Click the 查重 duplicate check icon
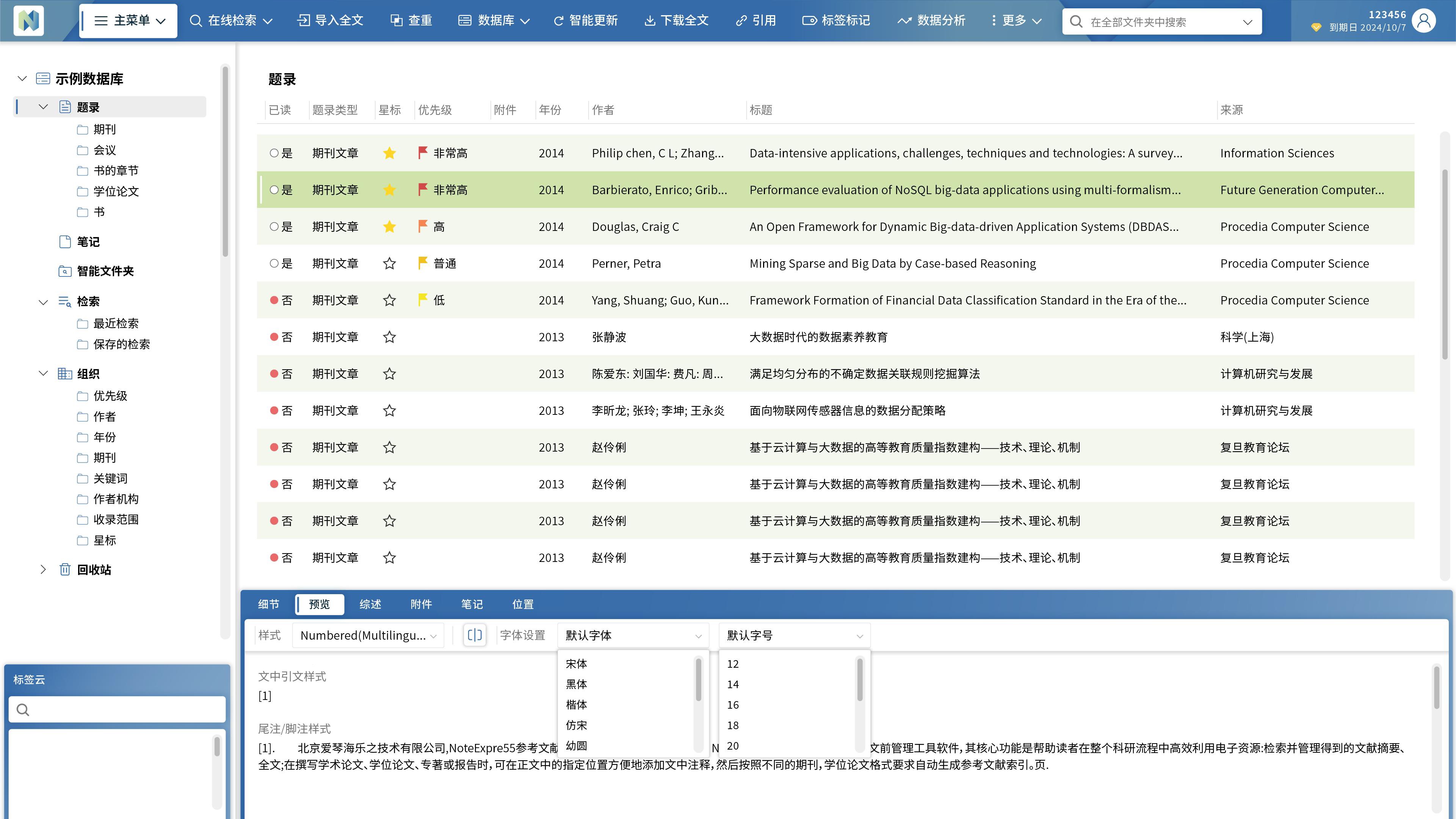 (x=397, y=21)
